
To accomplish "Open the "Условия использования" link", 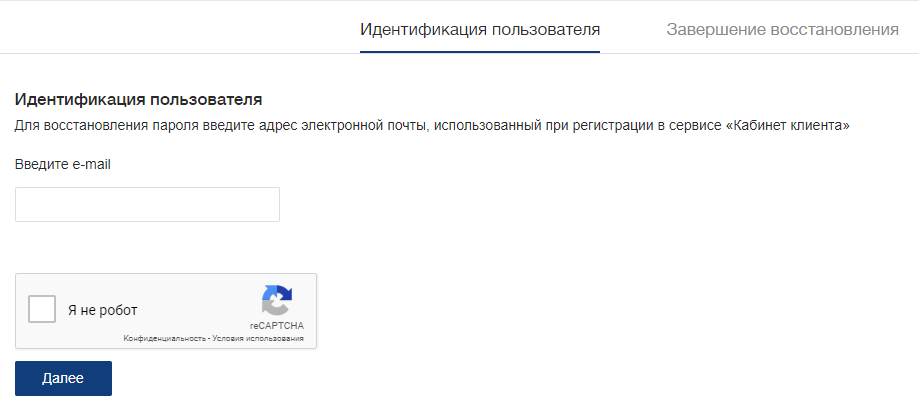I will point(258,339).
